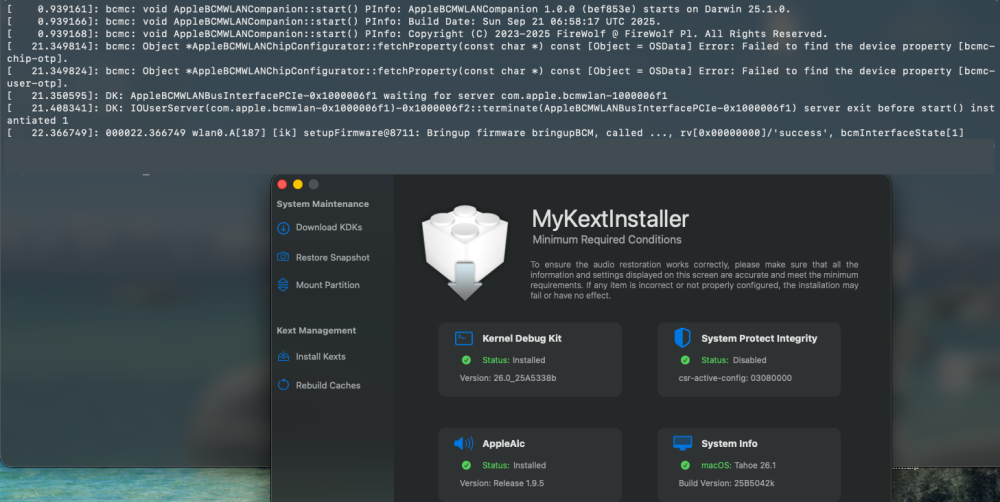The image size is (1000, 502).
Task: Click the Kernel Debug Kit terminal icon
Action: coord(464,338)
